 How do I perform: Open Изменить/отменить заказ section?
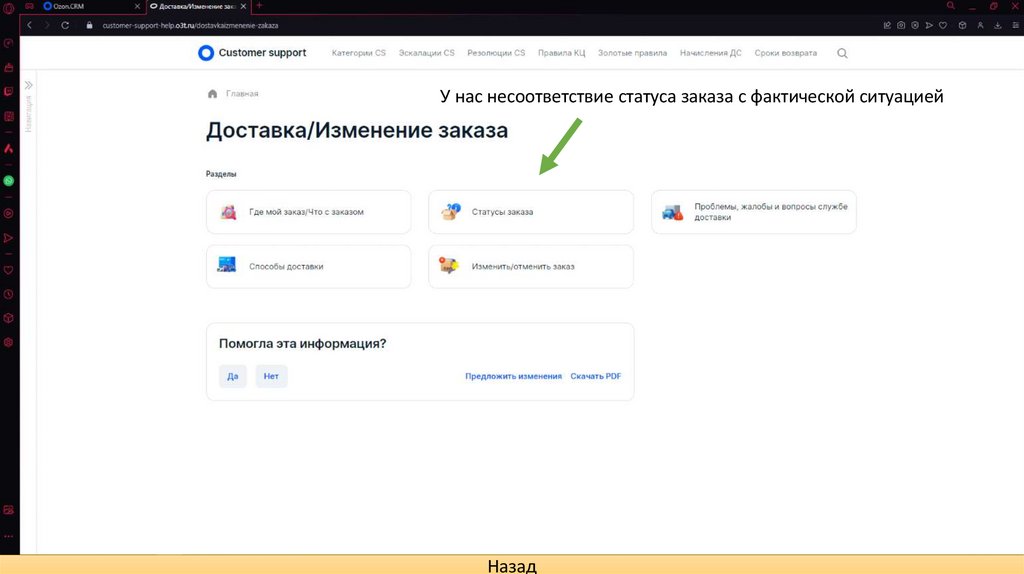tap(531, 266)
